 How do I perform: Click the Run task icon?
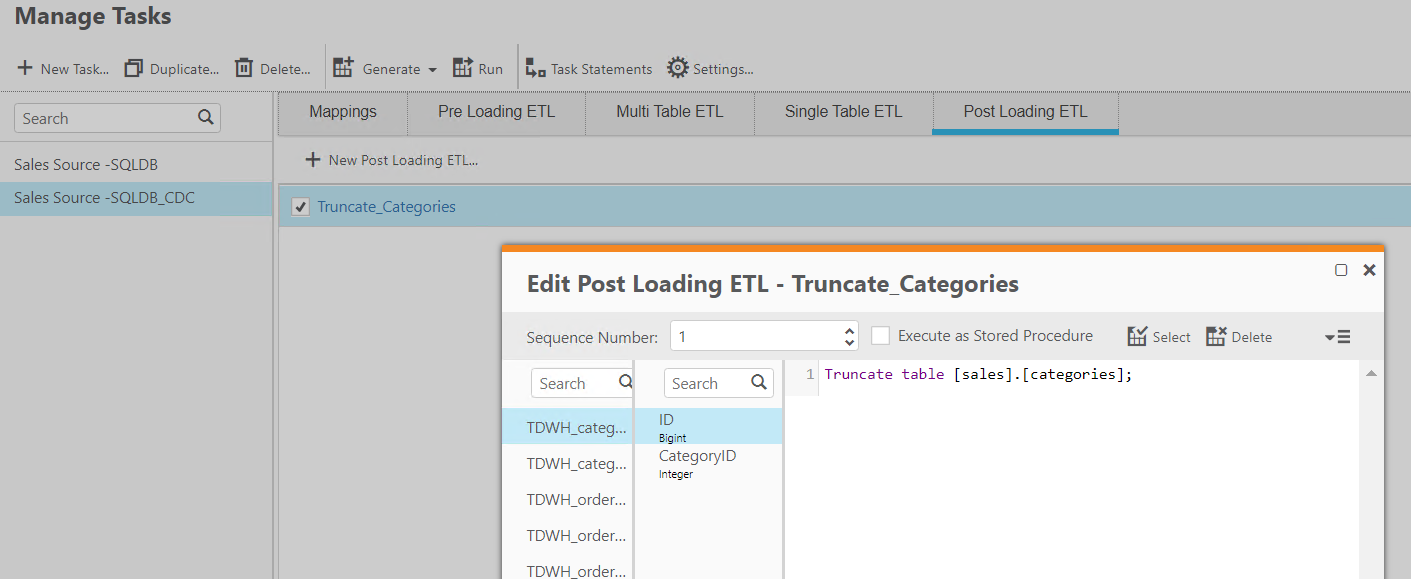point(463,68)
